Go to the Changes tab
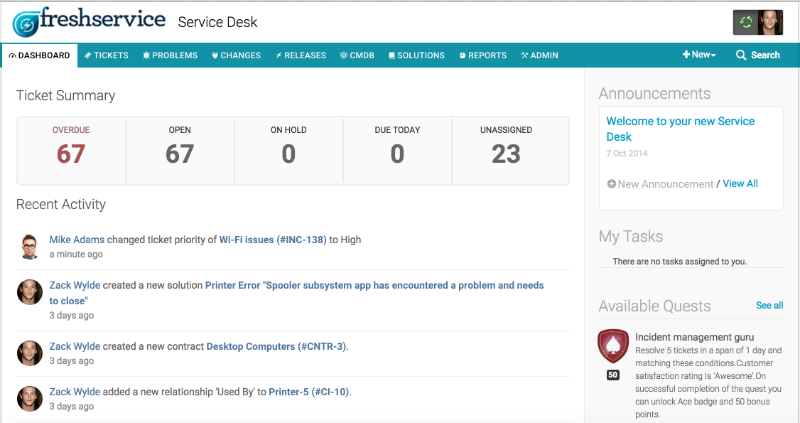 [236, 55]
